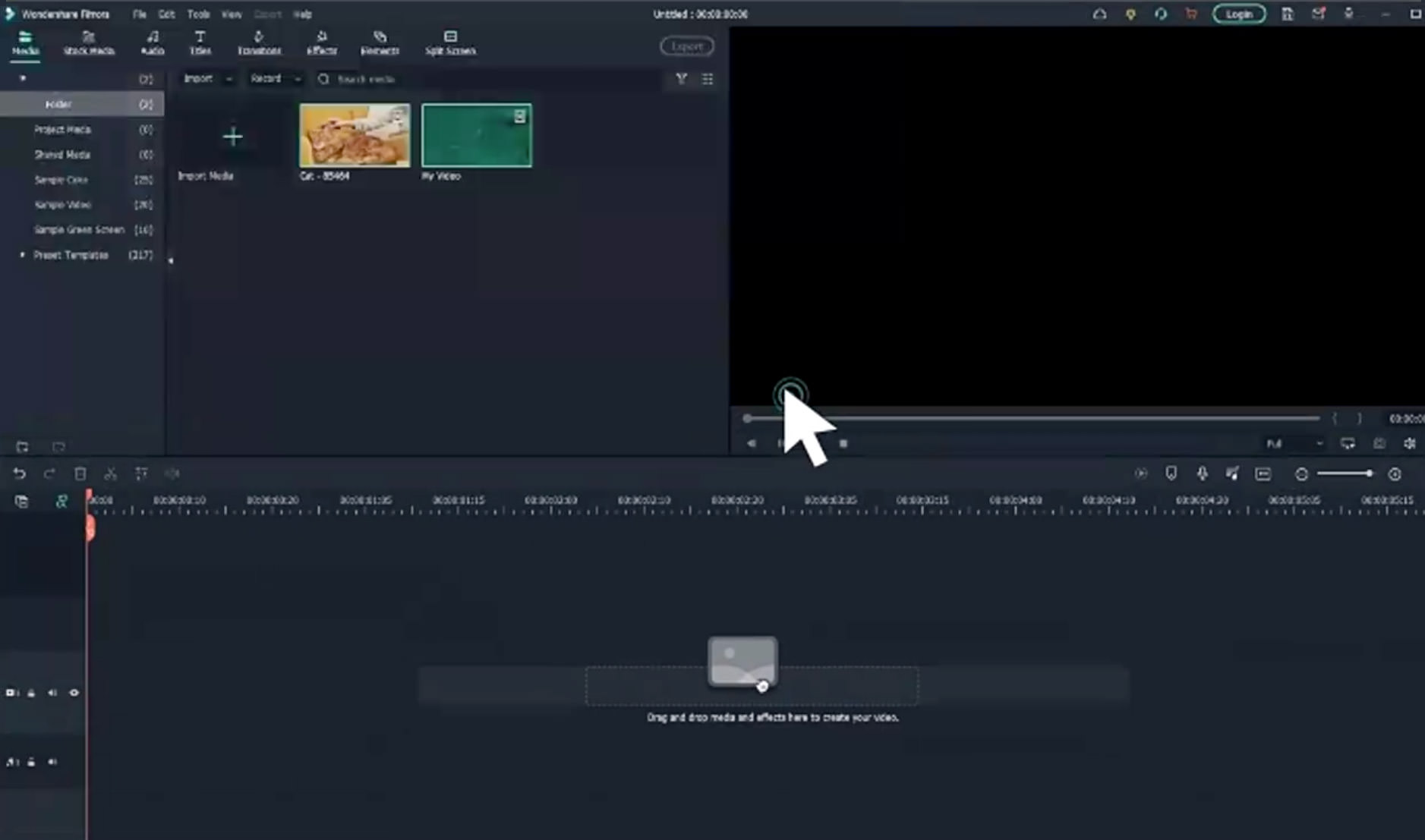
Task: Open the Tools menu
Action: coord(198,14)
